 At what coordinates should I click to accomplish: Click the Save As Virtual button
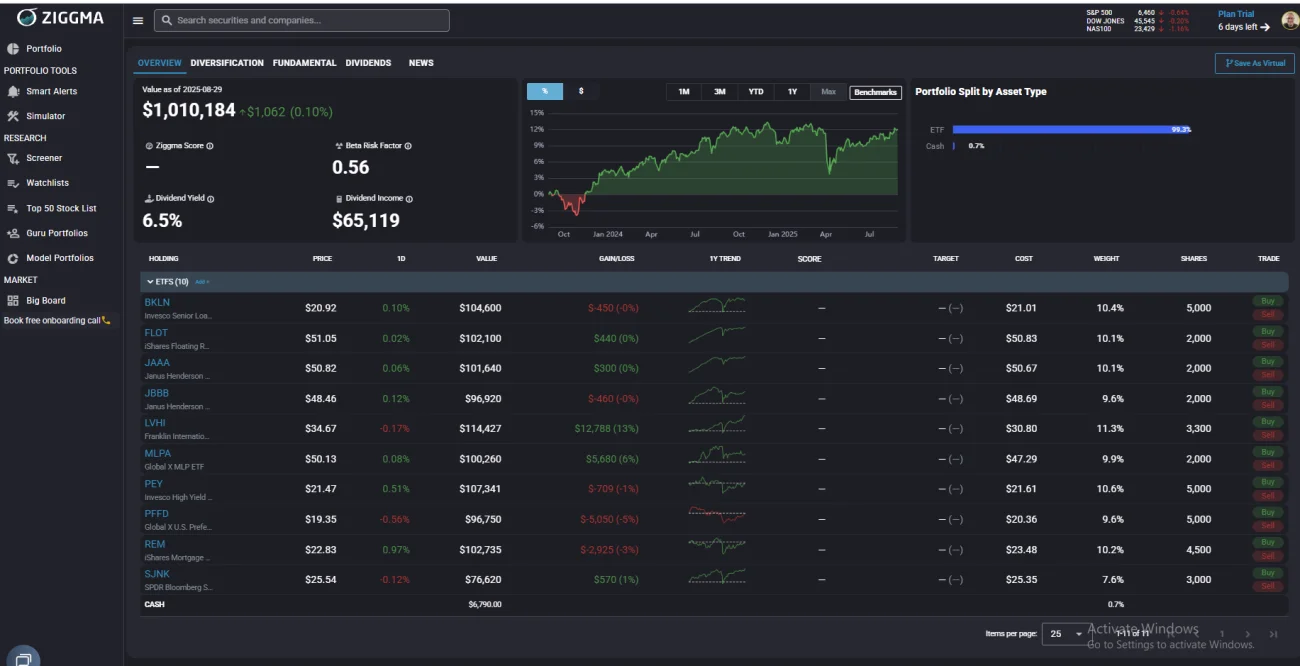coord(1255,63)
